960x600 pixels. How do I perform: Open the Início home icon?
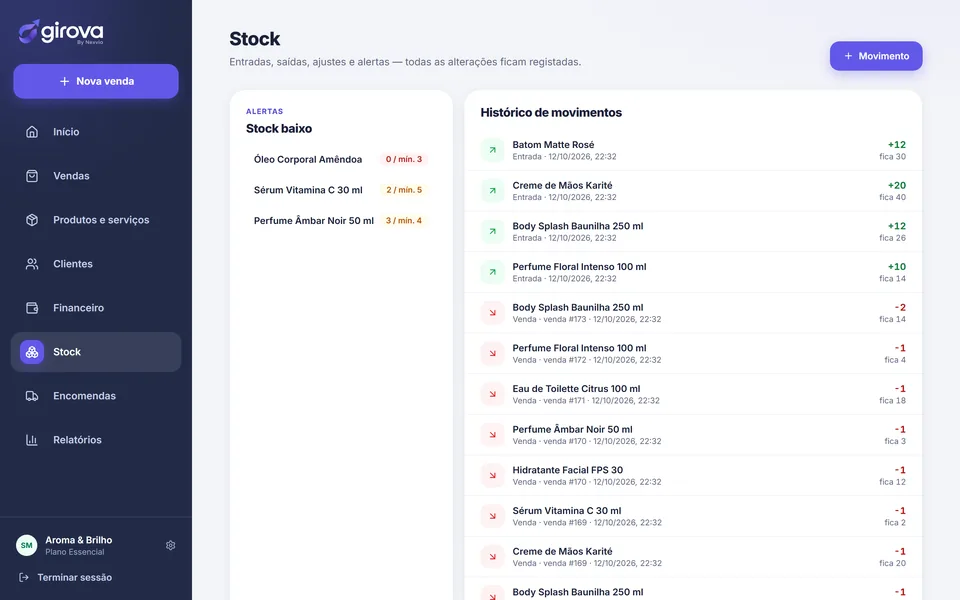[x=32, y=132]
